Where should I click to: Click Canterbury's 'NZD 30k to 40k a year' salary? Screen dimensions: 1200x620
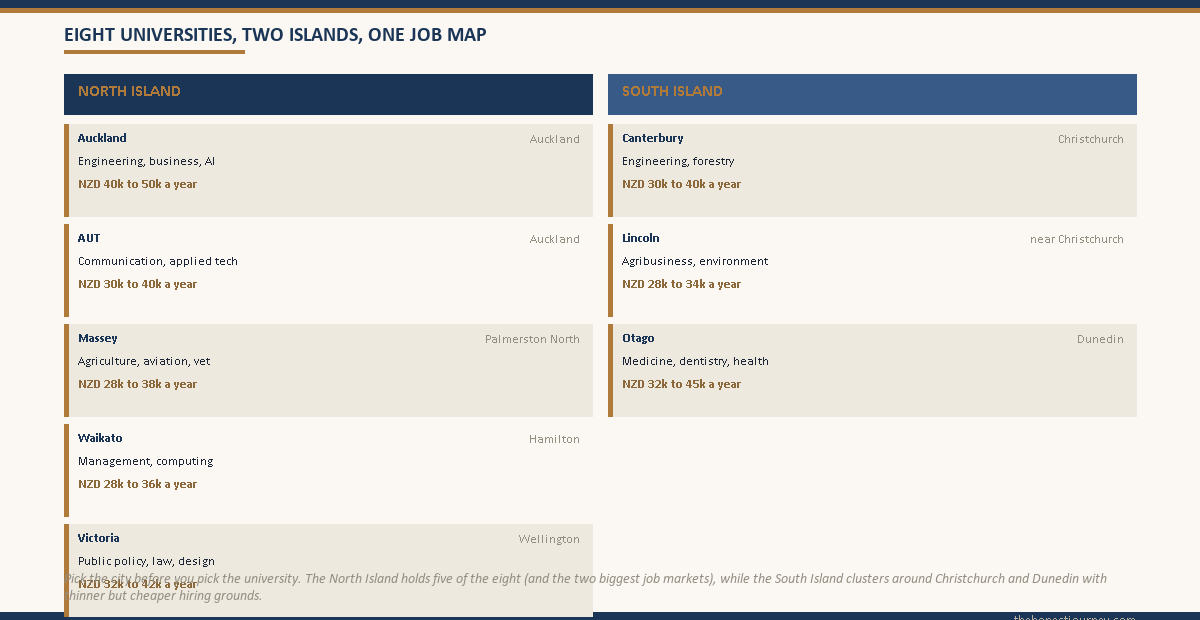pos(682,184)
